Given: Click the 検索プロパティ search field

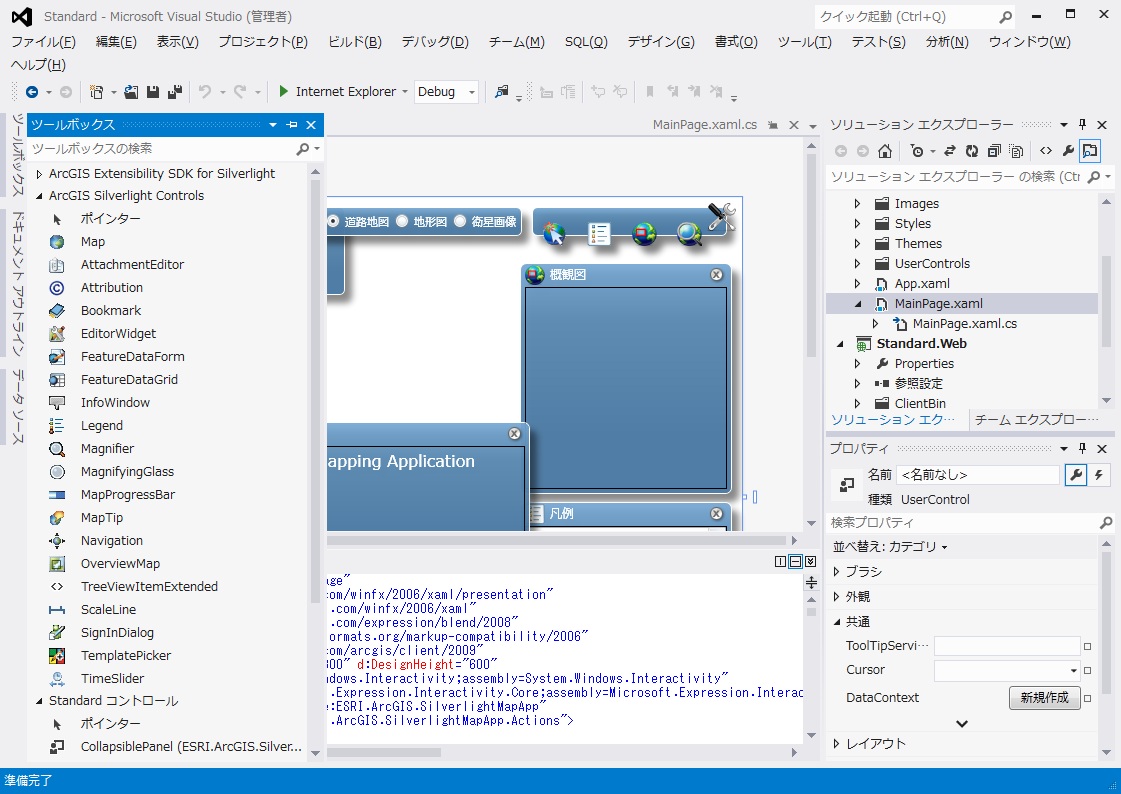Looking at the screenshot, I should point(963,523).
